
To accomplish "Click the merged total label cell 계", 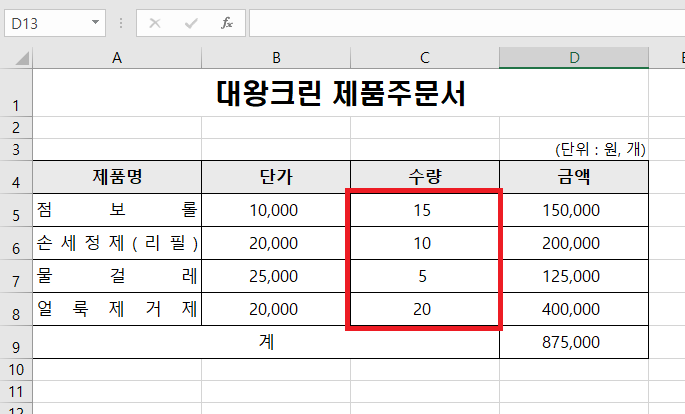I will coord(266,342).
